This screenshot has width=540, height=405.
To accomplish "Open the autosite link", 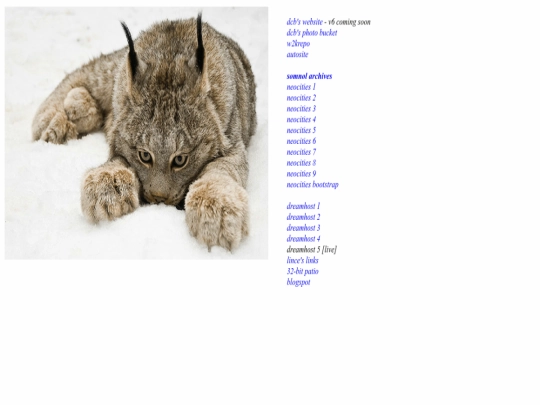I will 297,54.
